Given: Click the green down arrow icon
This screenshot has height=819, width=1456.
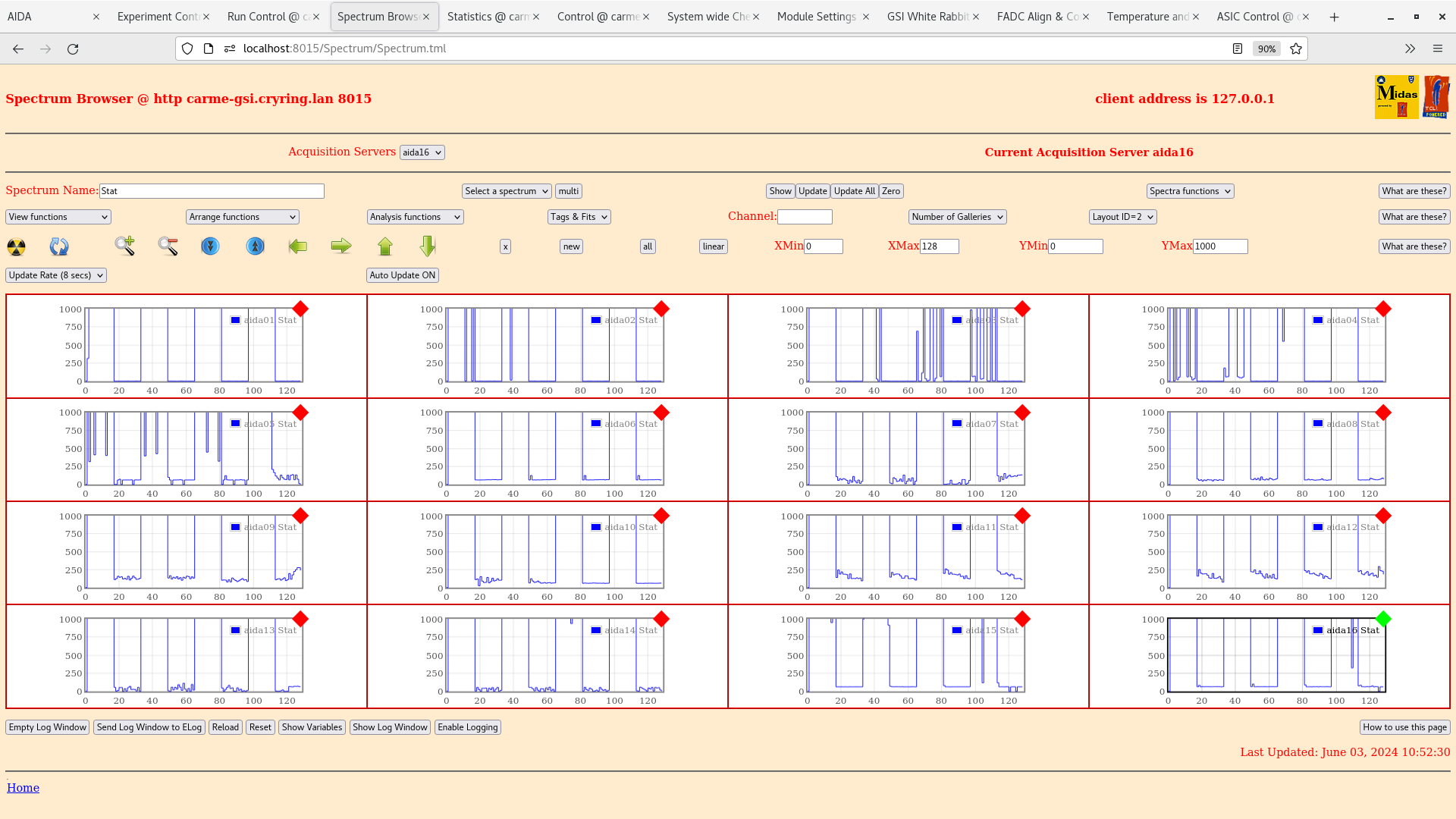Looking at the screenshot, I should click(427, 246).
